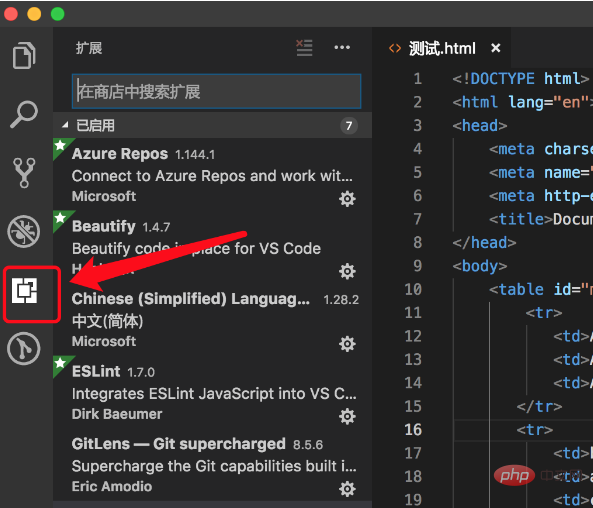The height and width of the screenshot is (508, 593).
Task: Click the </head> closing tag
Action: click(x=484, y=242)
